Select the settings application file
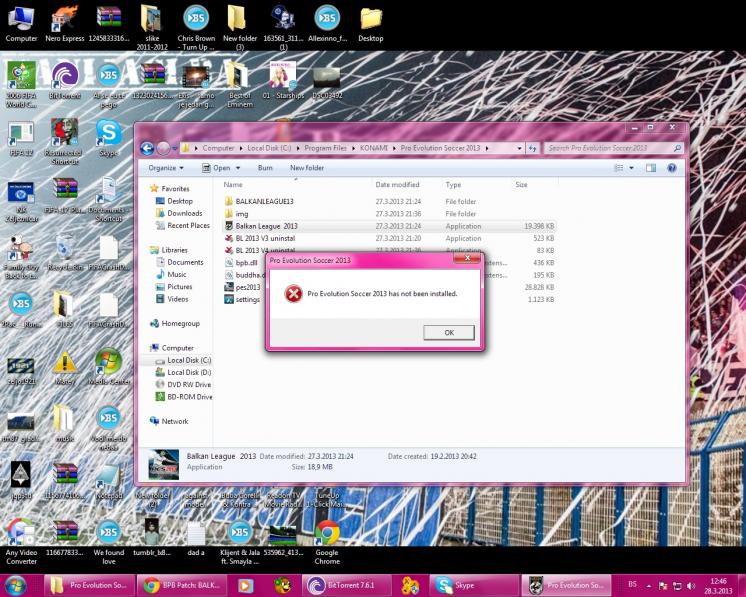 tap(242, 299)
